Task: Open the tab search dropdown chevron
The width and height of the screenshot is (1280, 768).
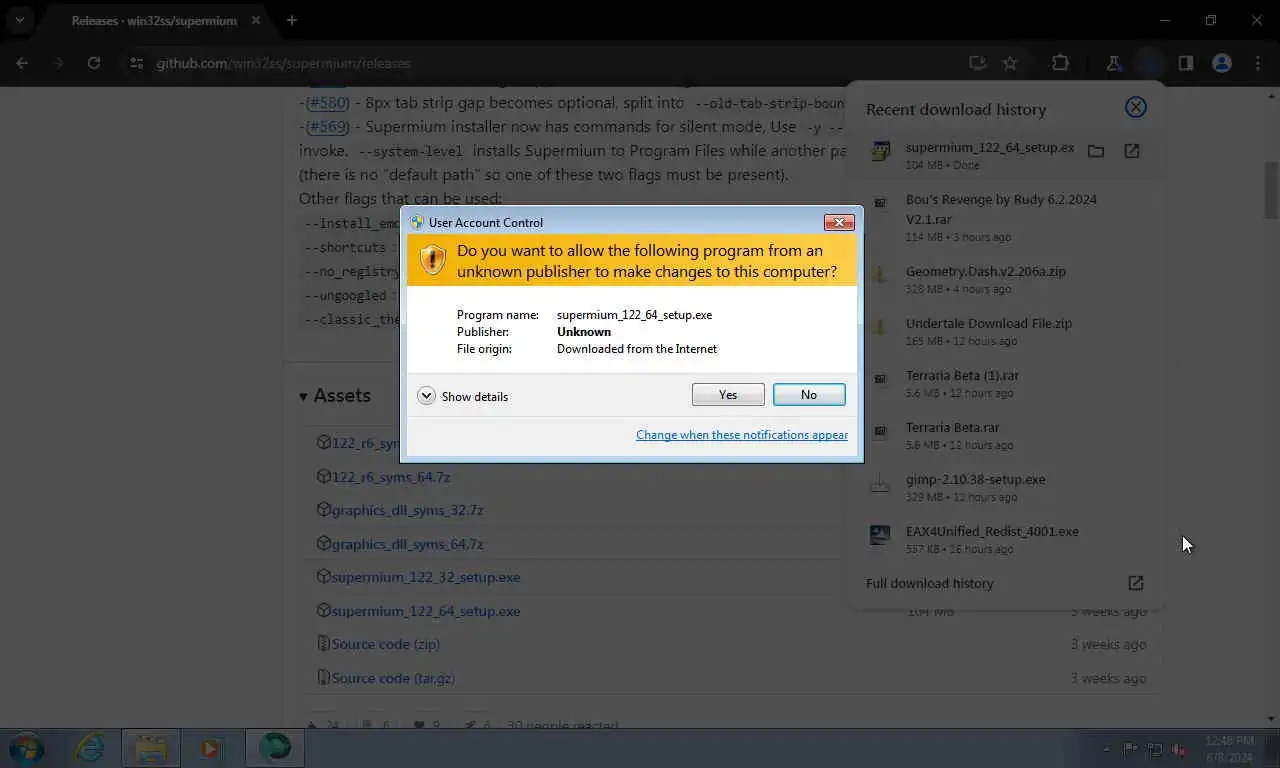Action: click(19, 20)
